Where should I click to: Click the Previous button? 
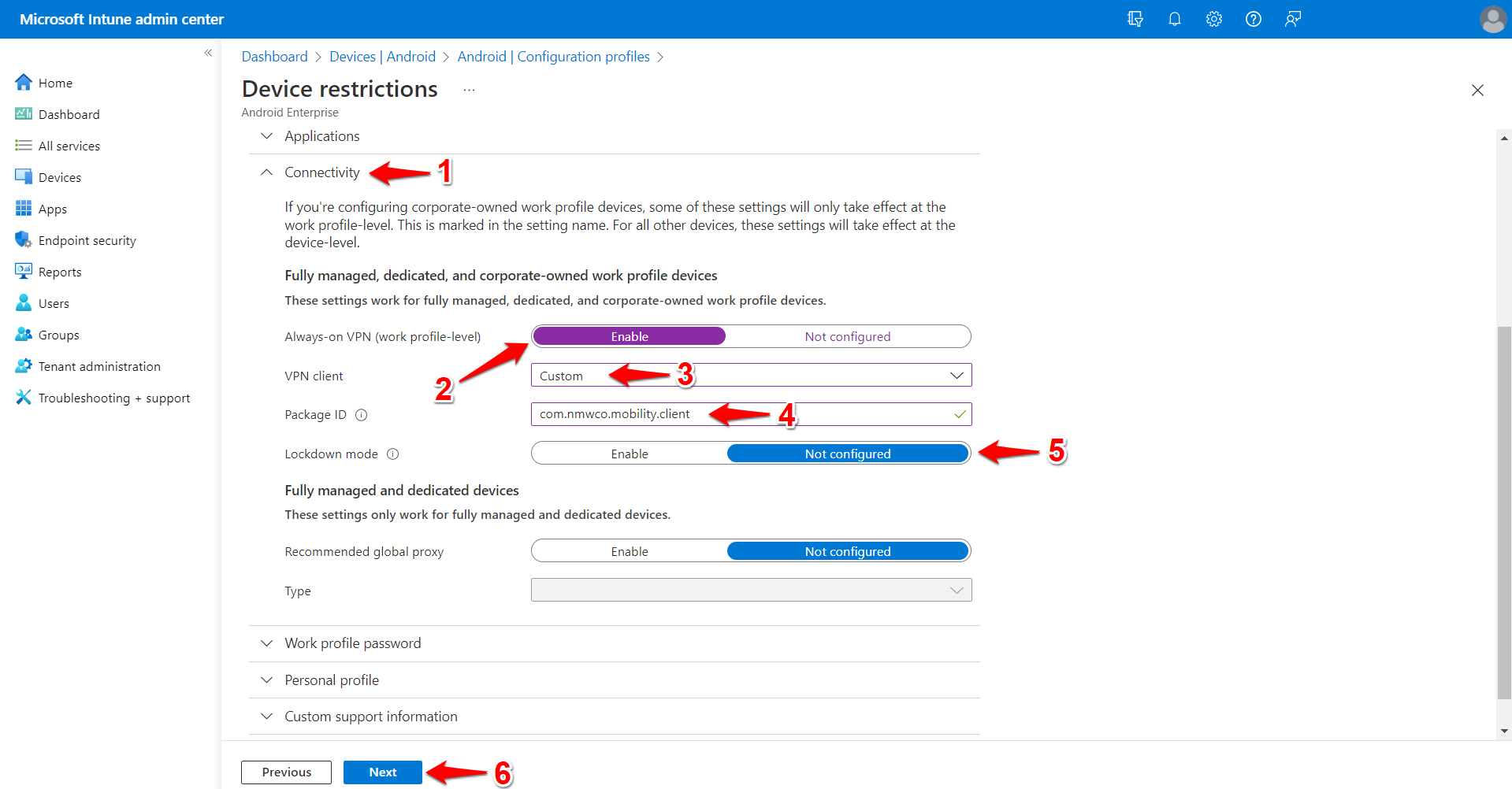pyautogui.click(x=285, y=772)
